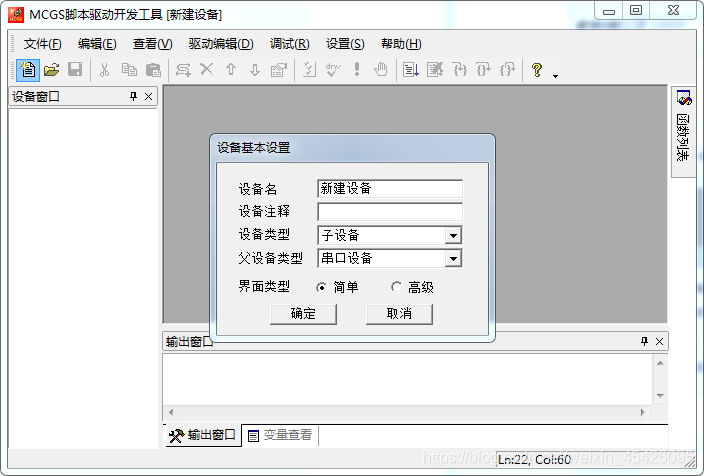Open the toolbar options overflow arrow
The image size is (704, 476).
click(555, 76)
